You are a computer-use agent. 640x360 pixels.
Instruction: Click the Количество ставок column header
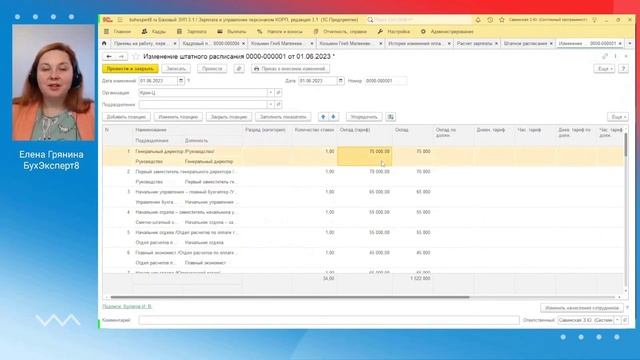coord(314,130)
